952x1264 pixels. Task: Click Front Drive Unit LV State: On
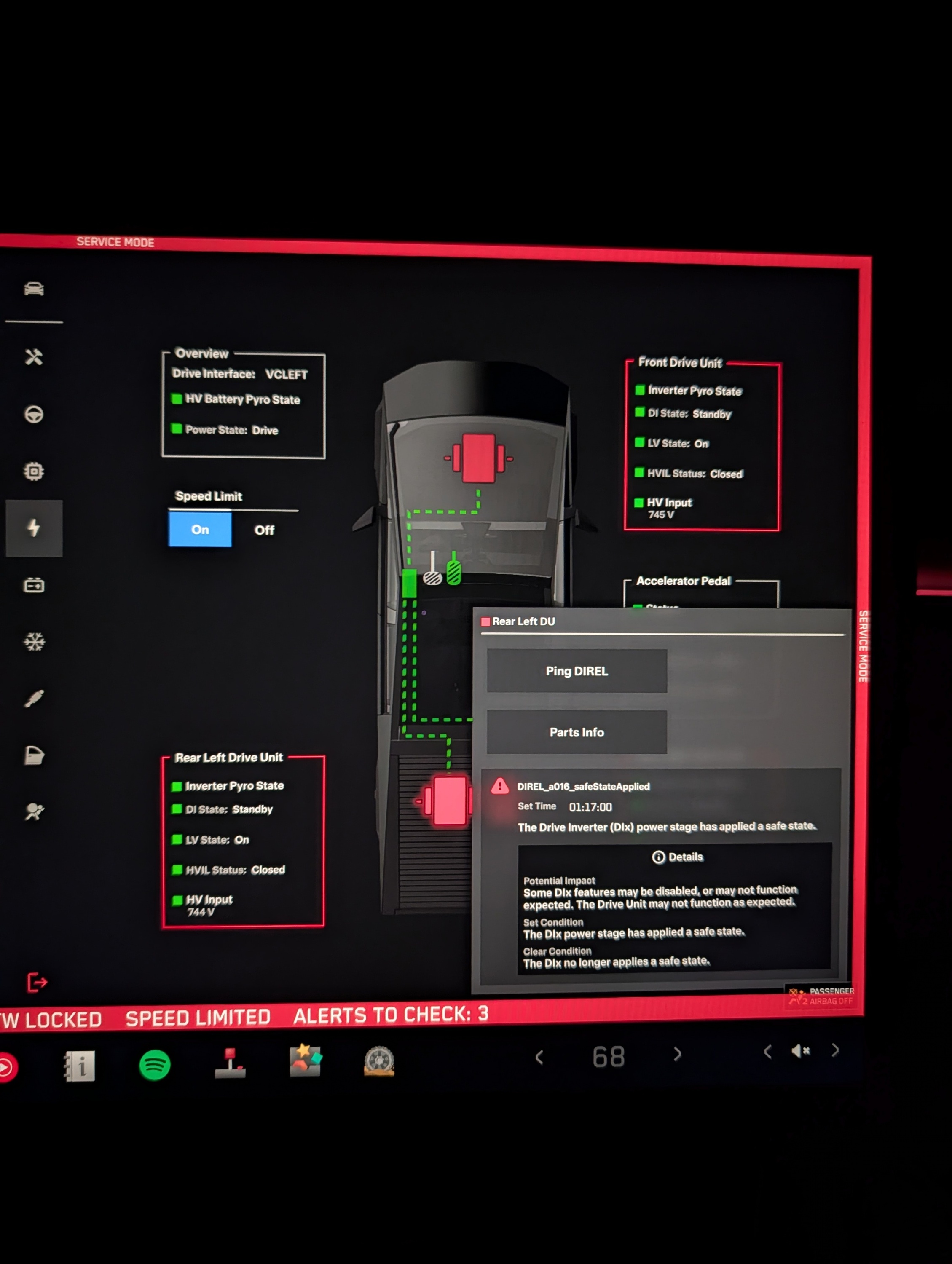click(672, 443)
